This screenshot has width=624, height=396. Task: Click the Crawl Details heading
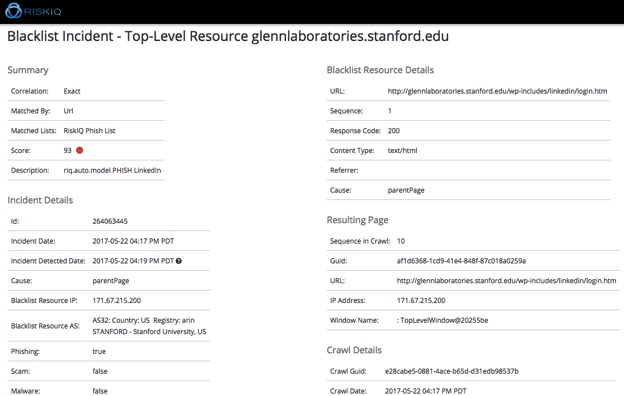tap(354, 350)
